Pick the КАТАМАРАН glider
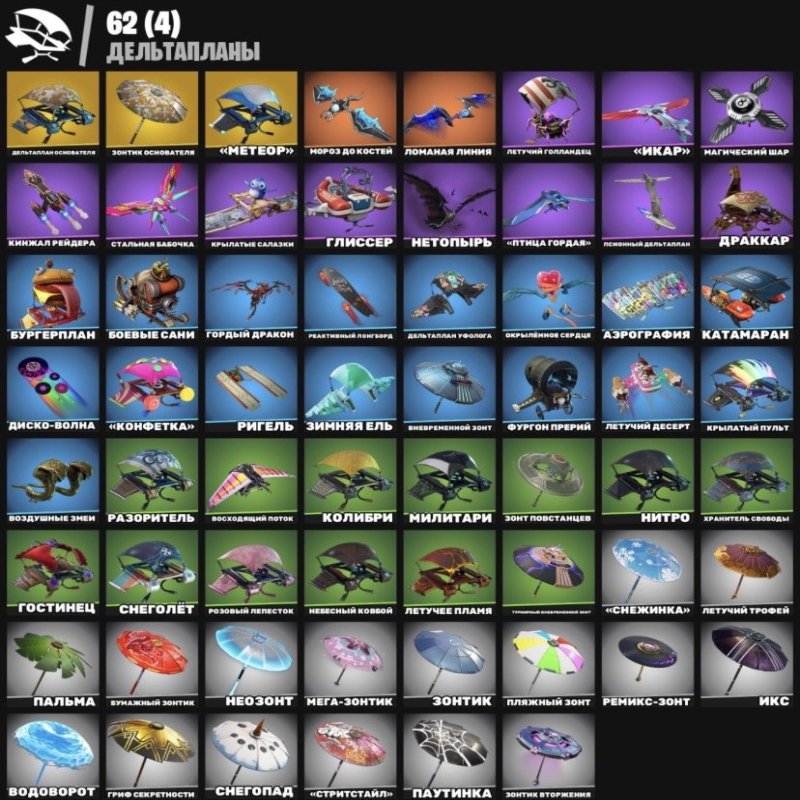The height and width of the screenshot is (800, 800). (x=746, y=298)
